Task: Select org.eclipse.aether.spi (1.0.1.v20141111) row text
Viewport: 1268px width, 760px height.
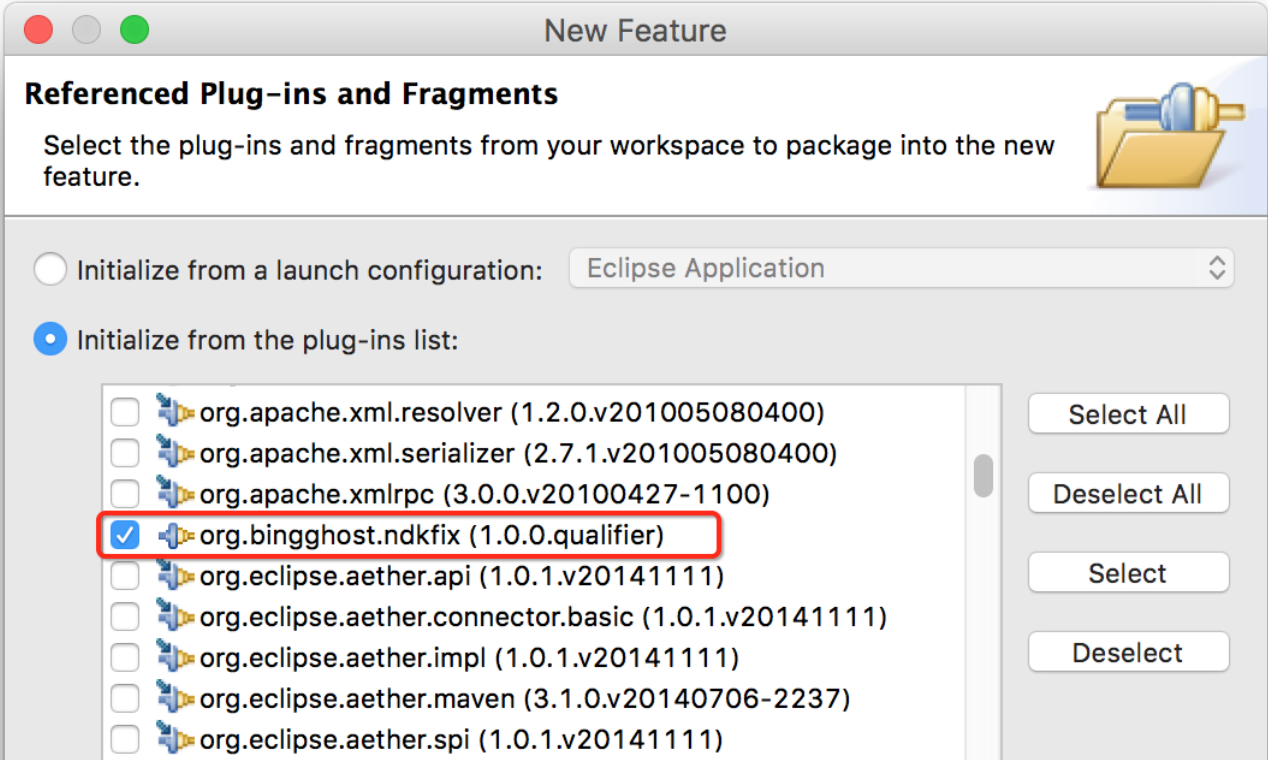Action: point(462,740)
